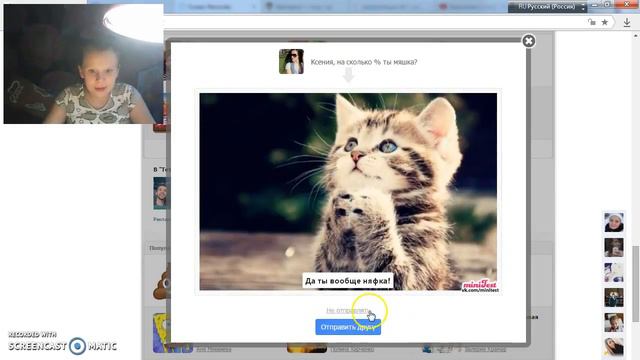Open the bearded man's avatar behind the popup
This screenshot has width=640, height=360.
click(x=161, y=193)
